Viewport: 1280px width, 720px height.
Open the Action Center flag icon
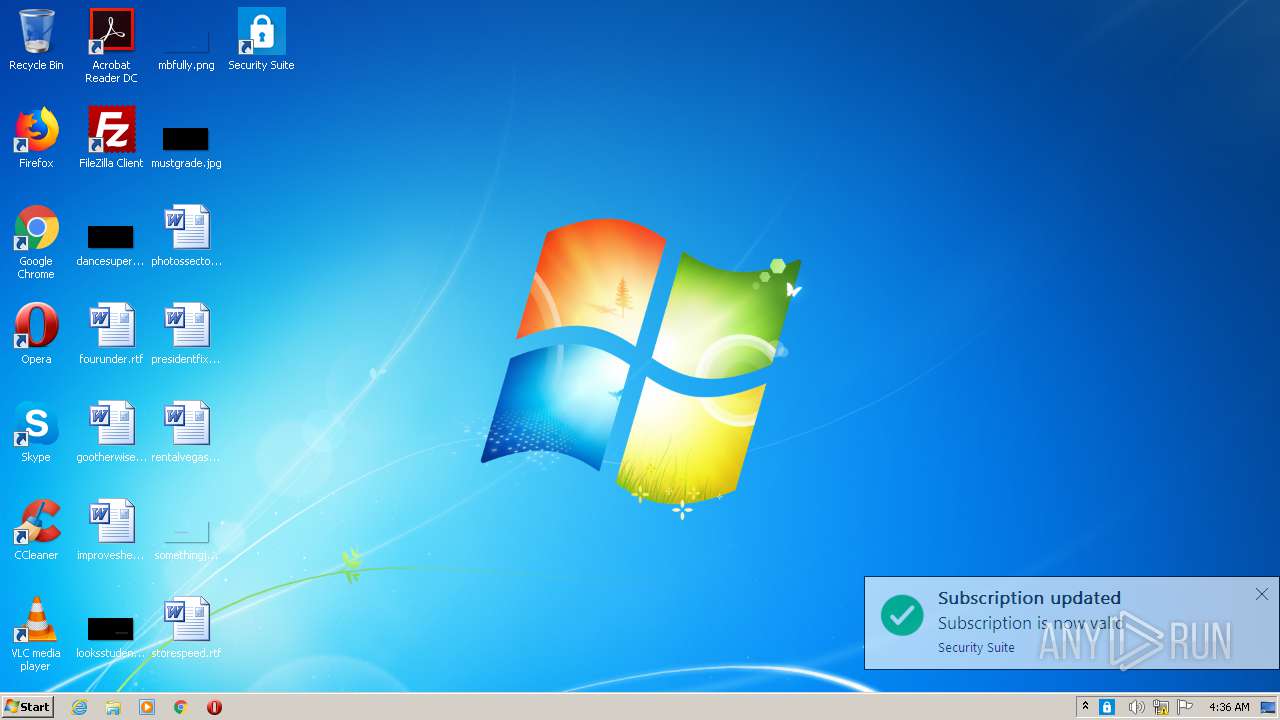(1185, 707)
